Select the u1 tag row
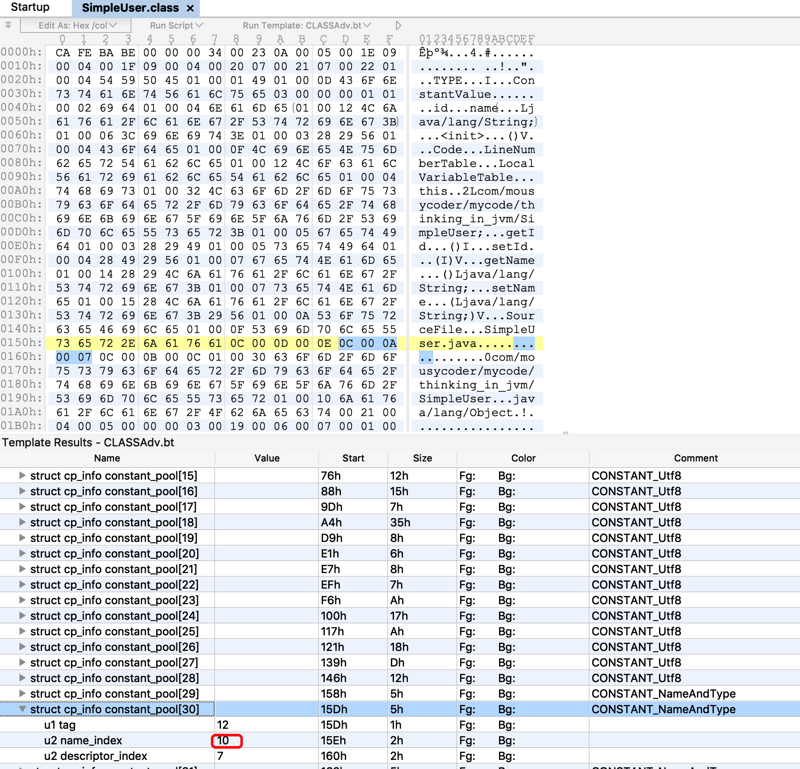Viewport: 800px width, 769px height. pos(400,725)
